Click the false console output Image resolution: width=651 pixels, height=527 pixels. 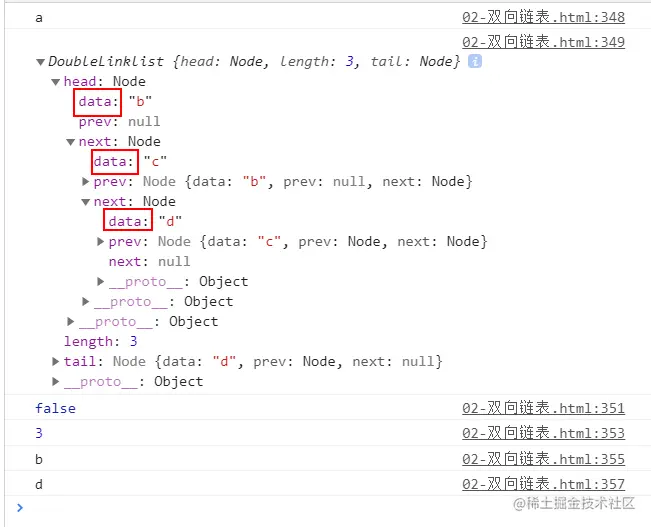(55, 408)
